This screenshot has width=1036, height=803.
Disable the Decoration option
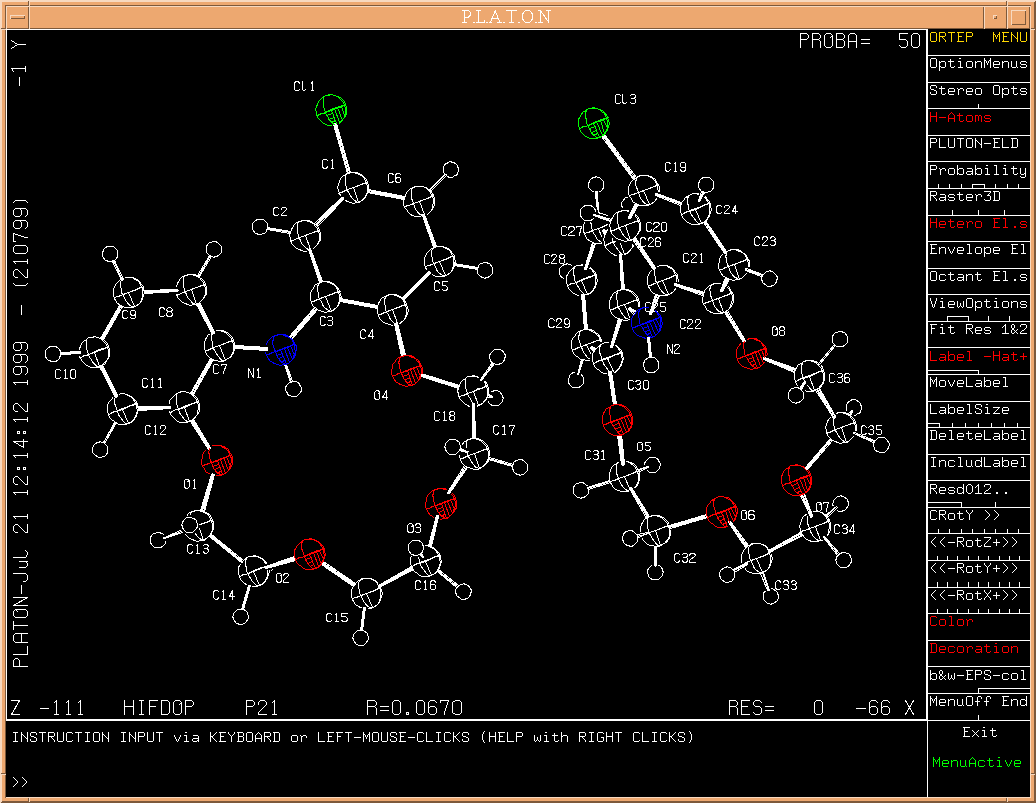(x=977, y=648)
